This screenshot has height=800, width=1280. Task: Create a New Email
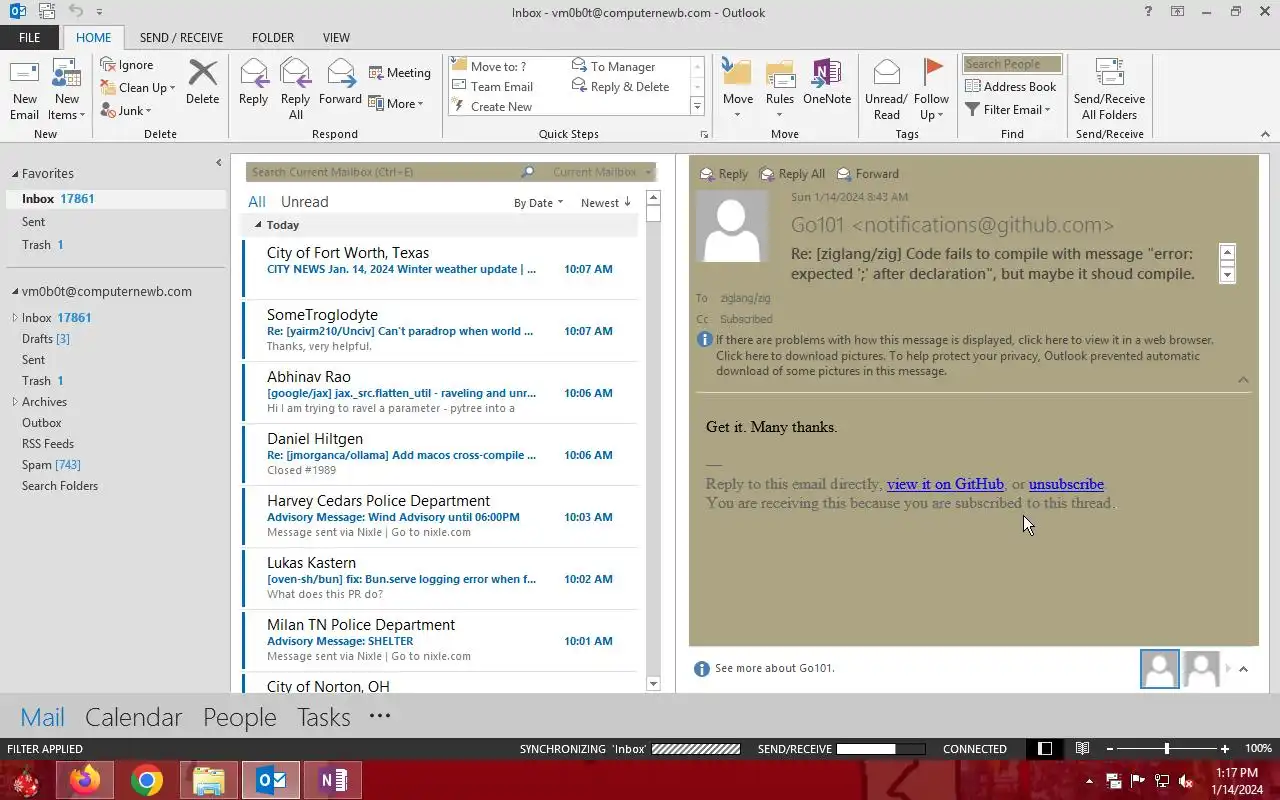click(24, 90)
